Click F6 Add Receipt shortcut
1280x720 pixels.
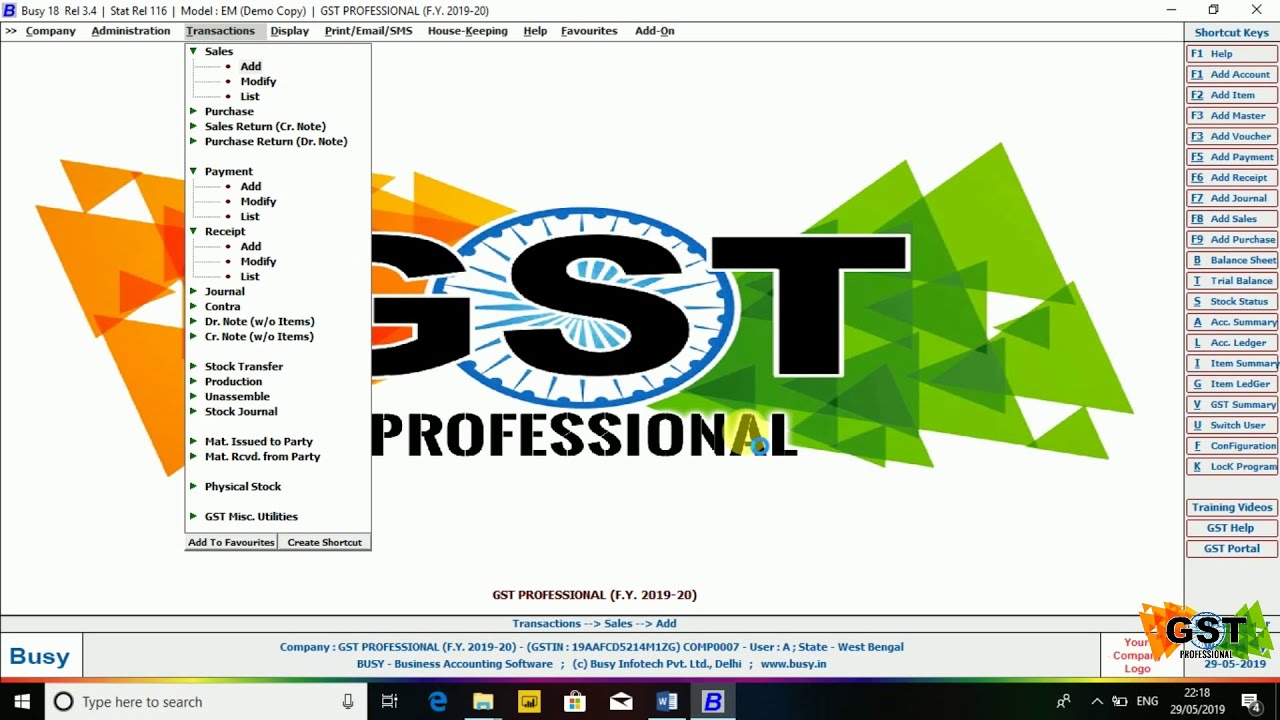[x=1231, y=178]
